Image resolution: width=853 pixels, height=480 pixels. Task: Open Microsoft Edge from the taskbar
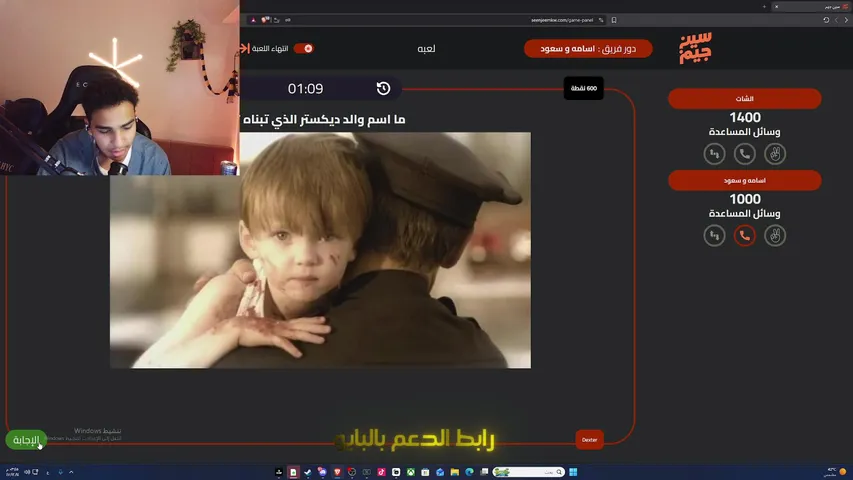(x=469, y=472)
